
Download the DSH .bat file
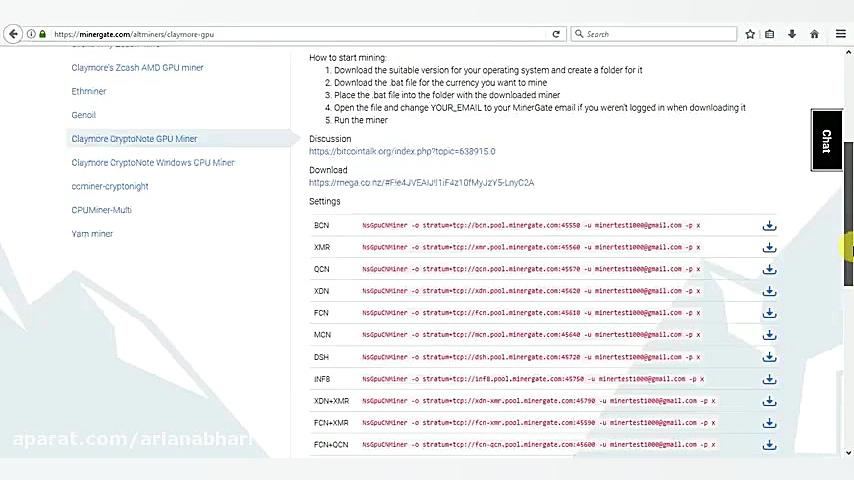coord(769,357)
